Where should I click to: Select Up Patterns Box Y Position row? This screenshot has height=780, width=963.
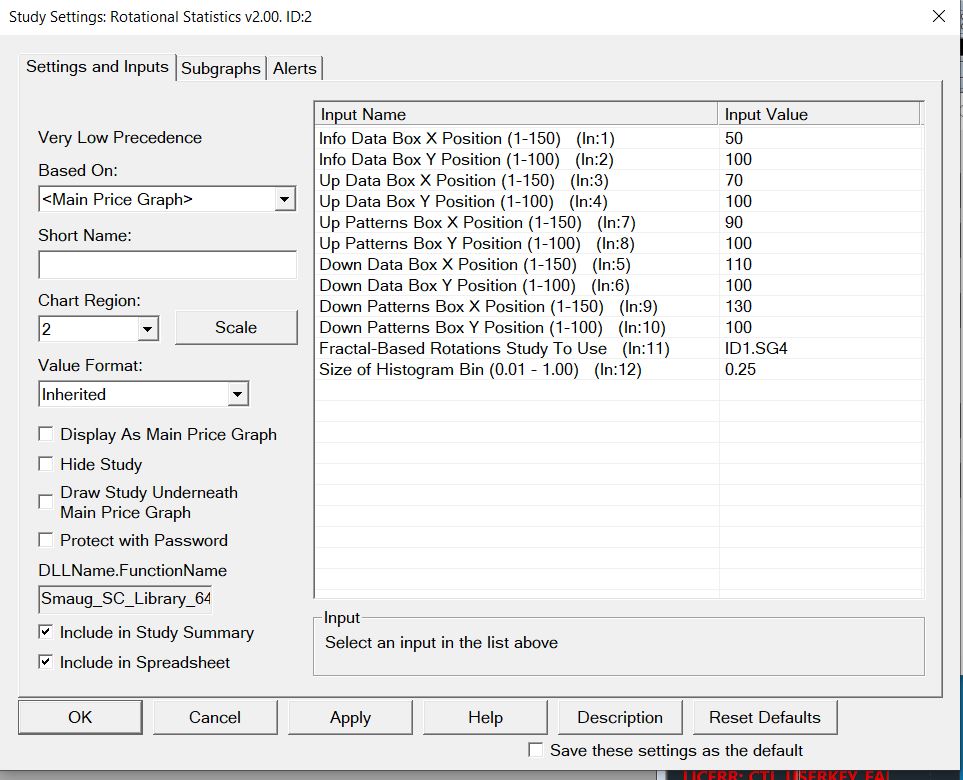tap(618, 243)
